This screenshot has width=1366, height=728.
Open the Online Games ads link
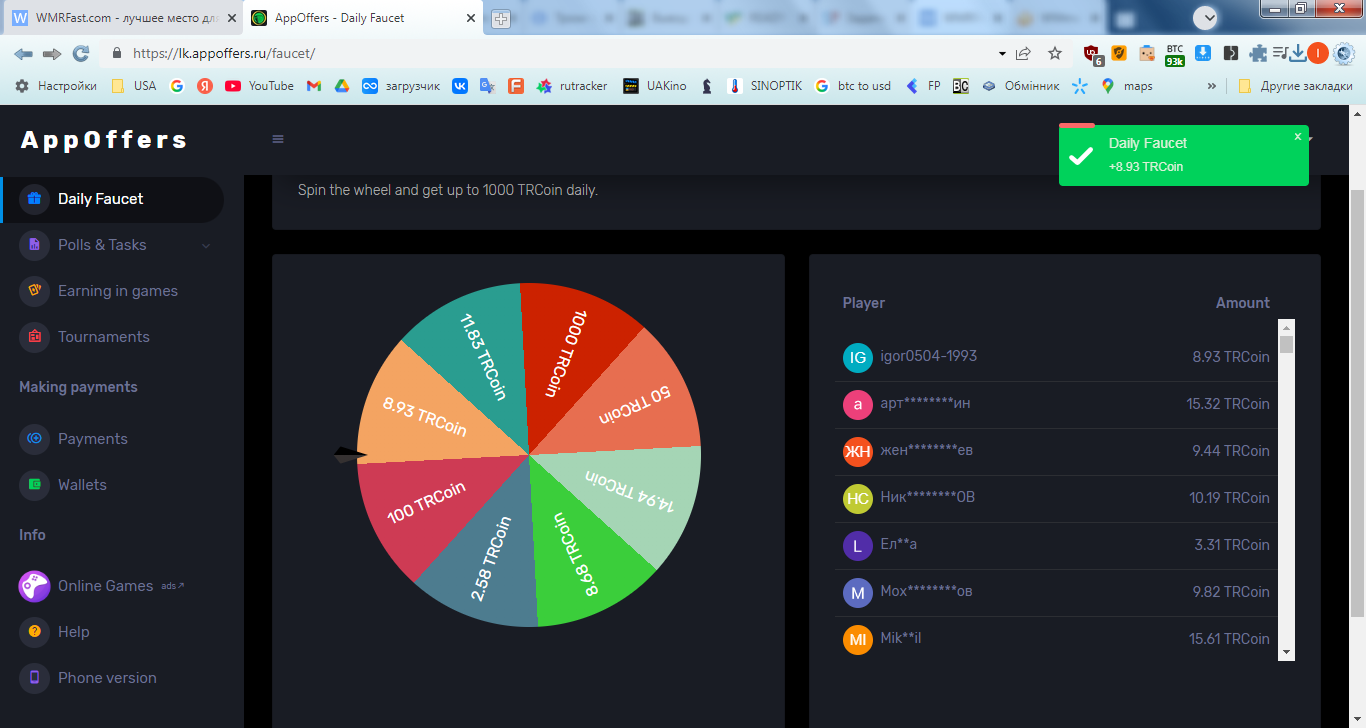[x=113, y=586]
